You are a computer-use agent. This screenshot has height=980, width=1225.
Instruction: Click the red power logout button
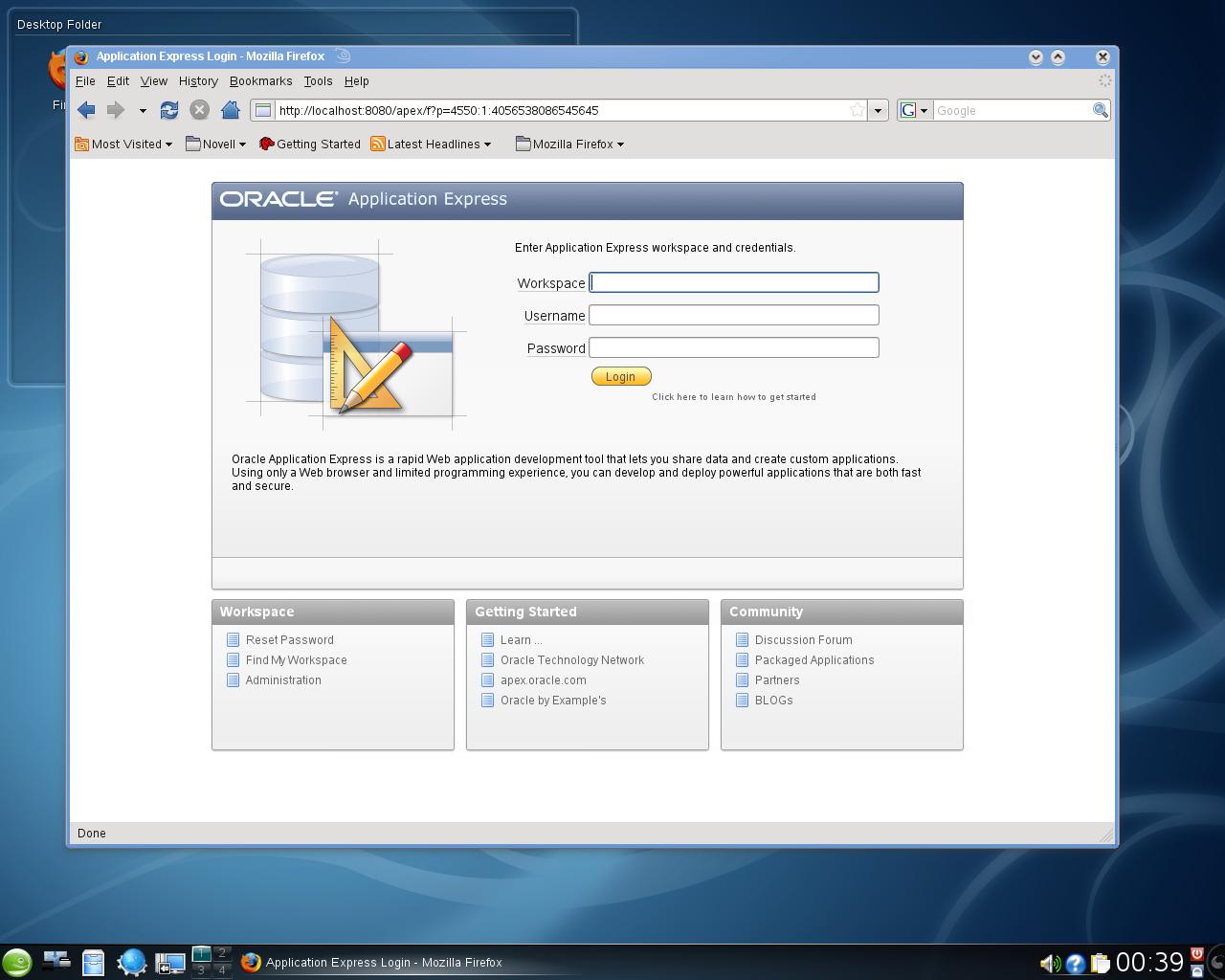click(x=1197, y=954)
